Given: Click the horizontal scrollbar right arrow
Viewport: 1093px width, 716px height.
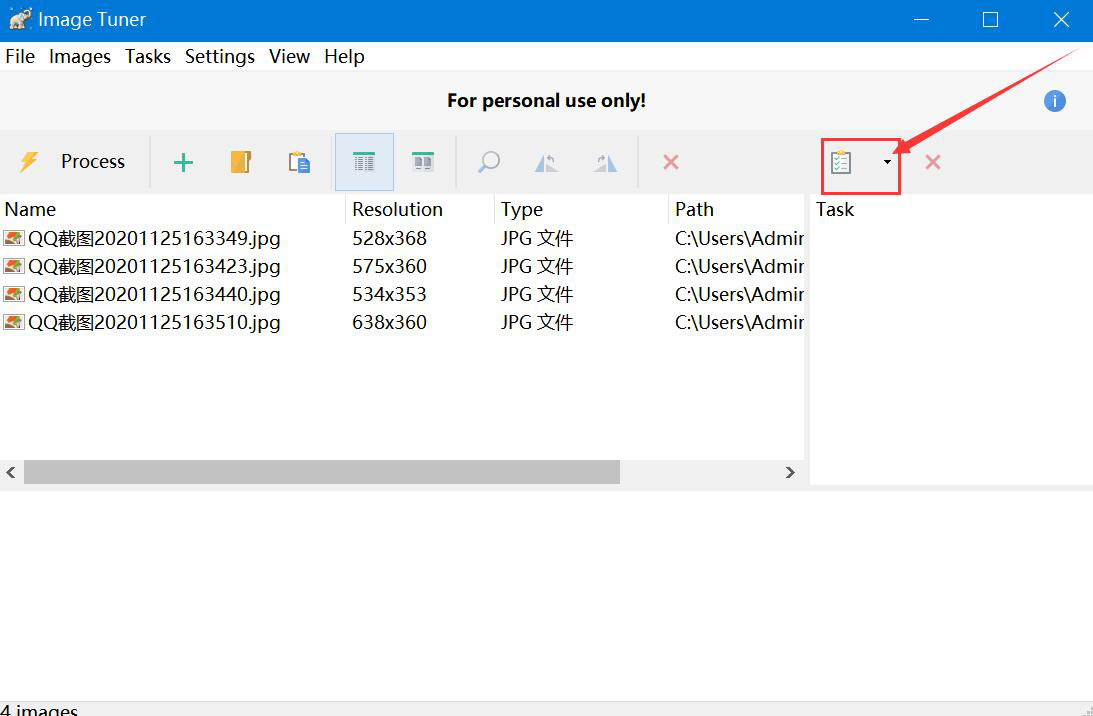Looking at the screenshot, I should point(790,472).
